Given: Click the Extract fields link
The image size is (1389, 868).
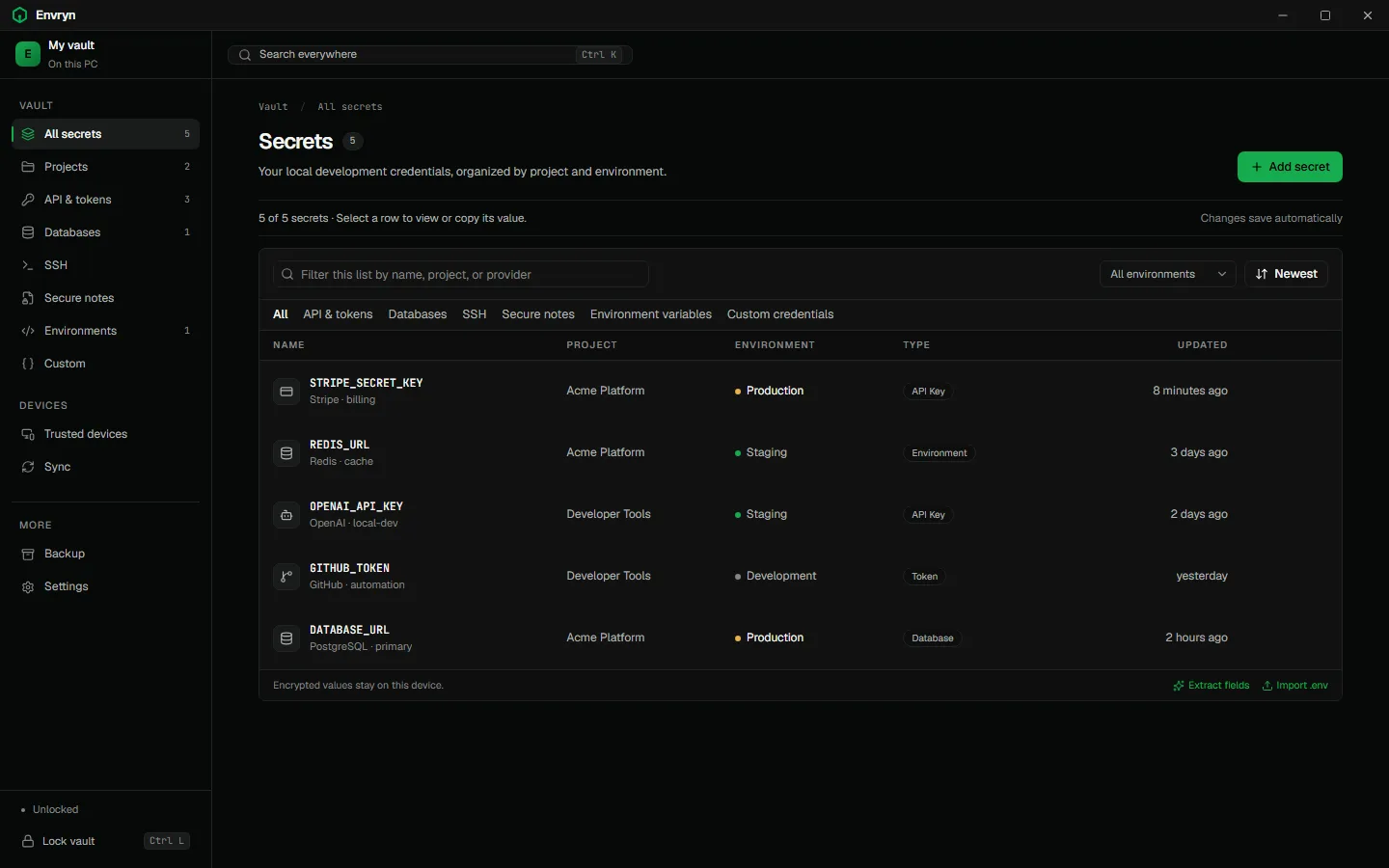Looking at the screenshot, I should click(1212, 686).
